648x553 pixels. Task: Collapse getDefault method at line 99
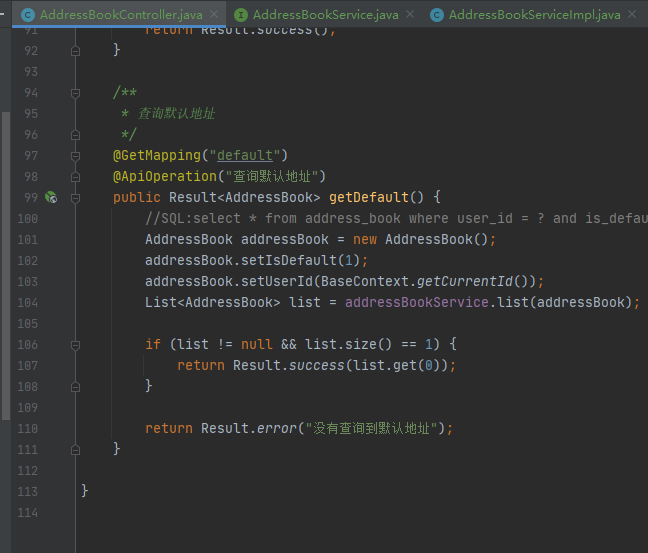click(x=75, y=198)
